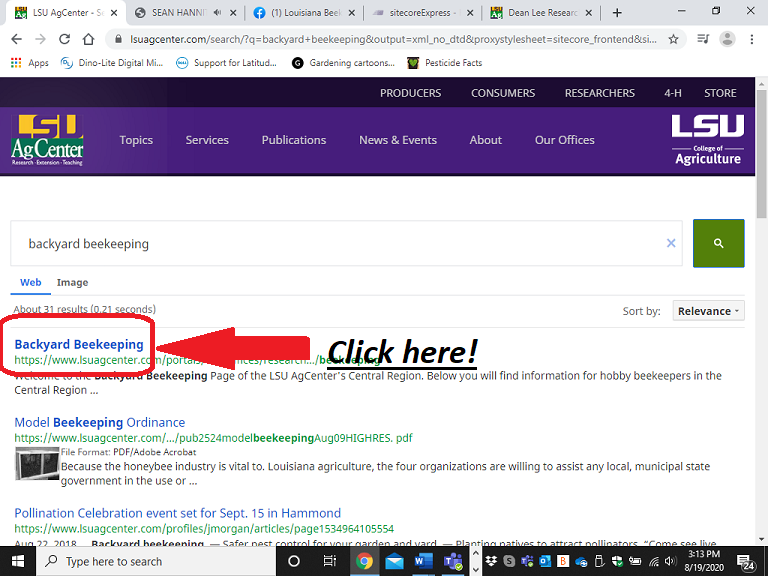Open the volume speaker tray icon
The height and width of the screenshot is (576, 768).
671,561
